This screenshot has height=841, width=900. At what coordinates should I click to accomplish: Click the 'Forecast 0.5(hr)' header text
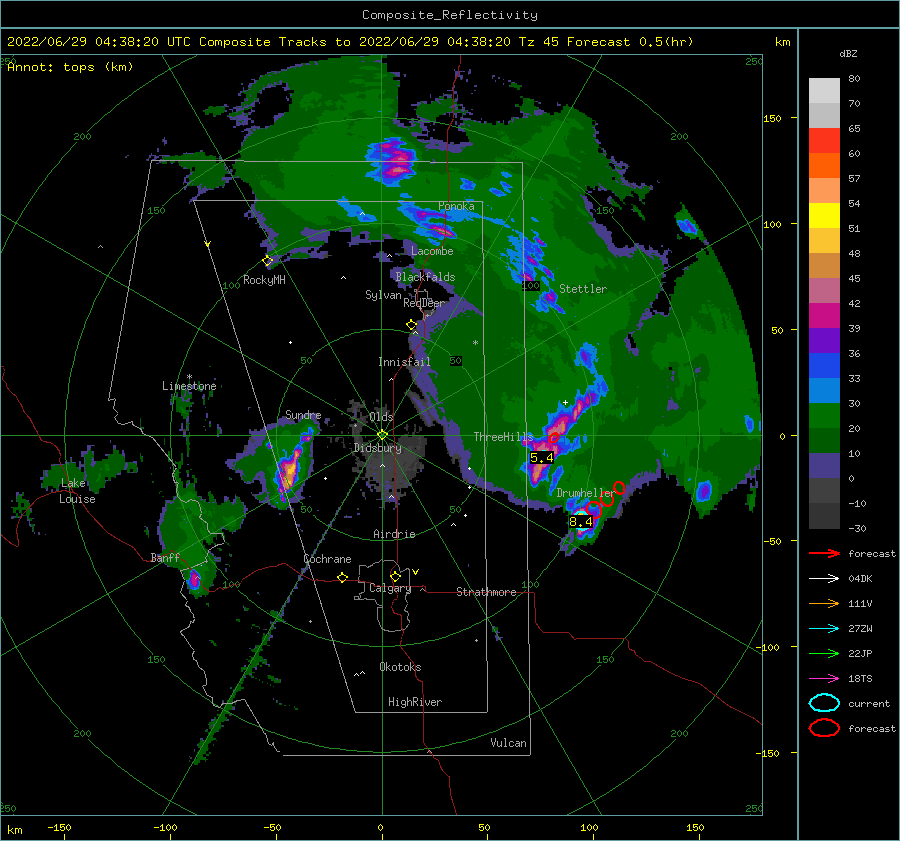(630, 42)
